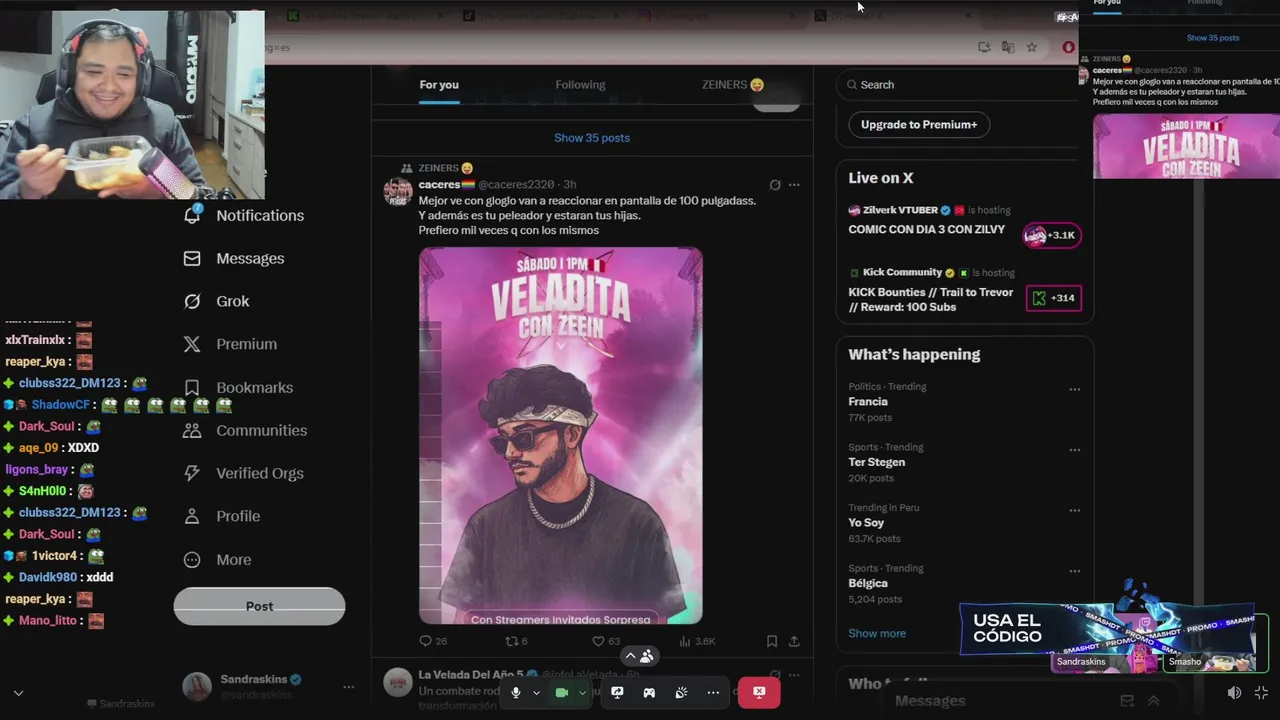Open the Yo Soy trending topic
Image resolution: width=1280 pixels, height=720 pixels.
[866, 523]
